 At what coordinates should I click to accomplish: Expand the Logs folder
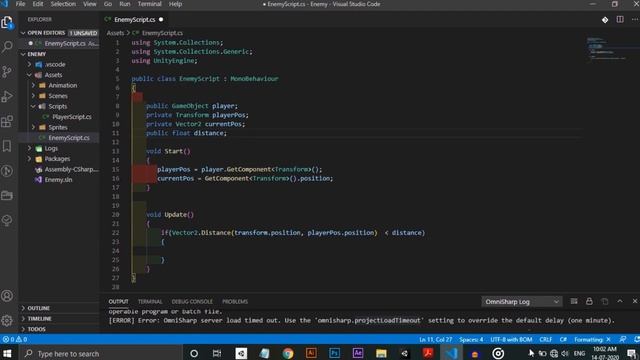coord(29,148)
